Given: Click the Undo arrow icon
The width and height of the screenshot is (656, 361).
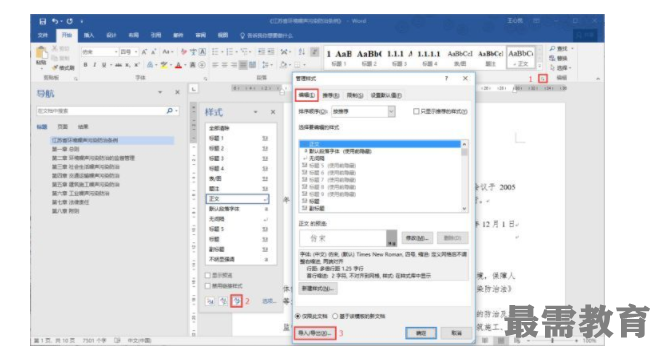Looking at the screenshot, I should coord(55,21).
